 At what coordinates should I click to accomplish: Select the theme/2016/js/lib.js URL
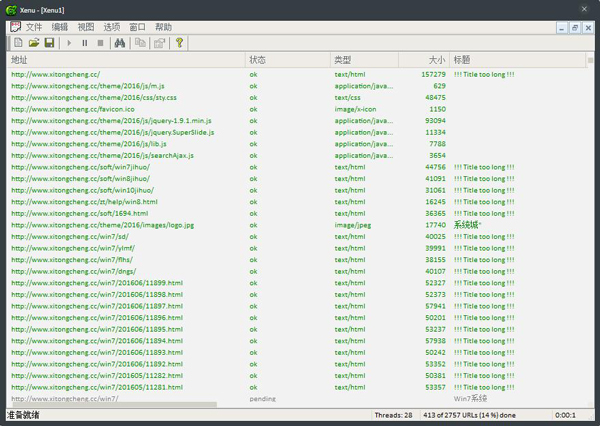(x=89, y=144)
